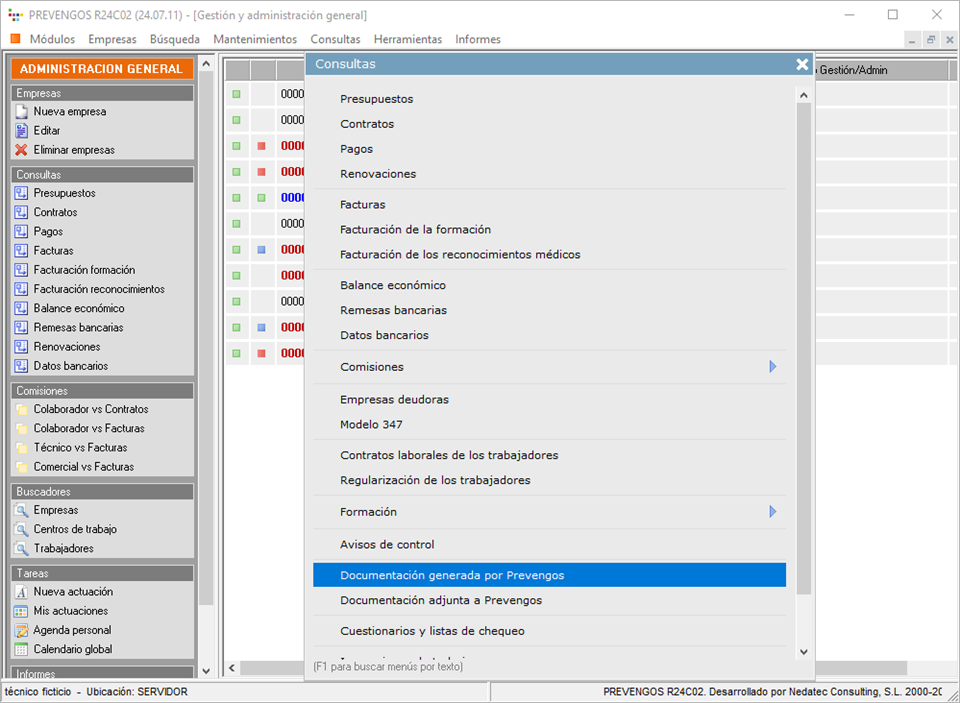Open the Herramientas menu
This screenshot has height=703, width=960.
407,39
